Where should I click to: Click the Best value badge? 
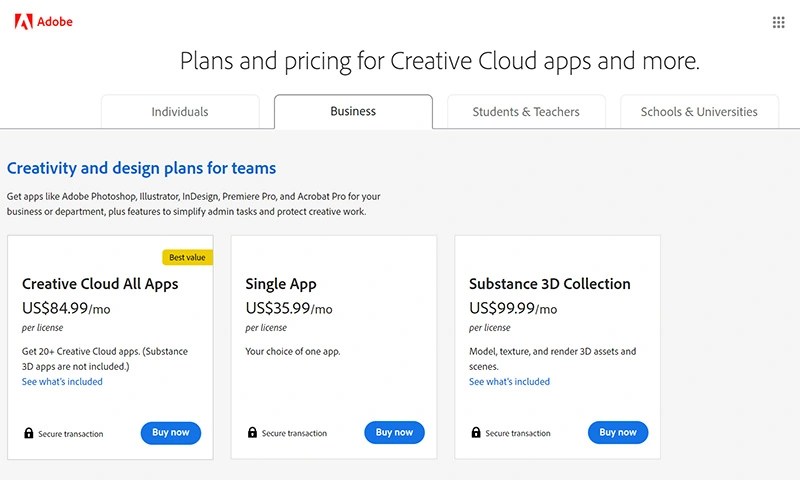coord(187,257)
